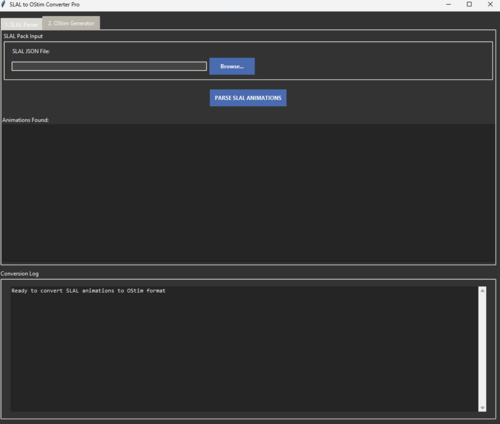
Task: Click the log scrollbar down arrow
Action: [482, 408]
